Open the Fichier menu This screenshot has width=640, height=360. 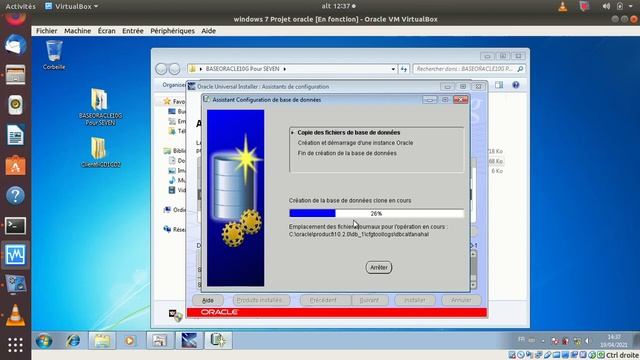pos(47,31)
